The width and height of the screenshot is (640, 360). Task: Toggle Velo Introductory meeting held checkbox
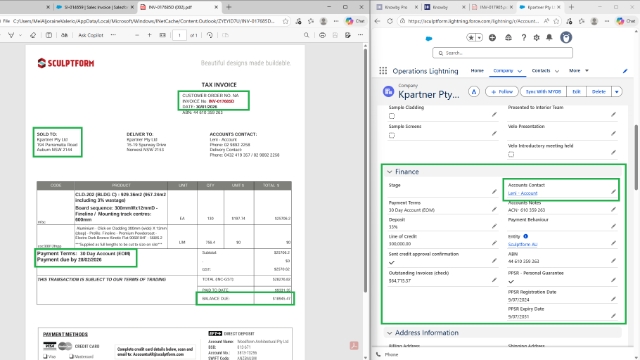[x=511, y=154]
